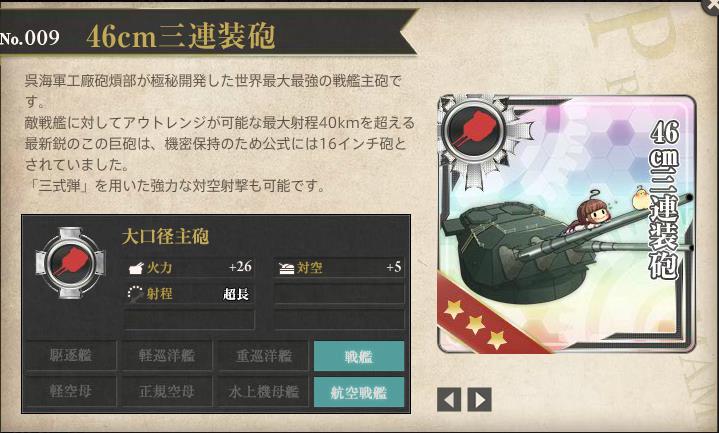Screen dimensions: 719x433
Task: Click the firepower 火力 stat icon
Action: [136, 268]
